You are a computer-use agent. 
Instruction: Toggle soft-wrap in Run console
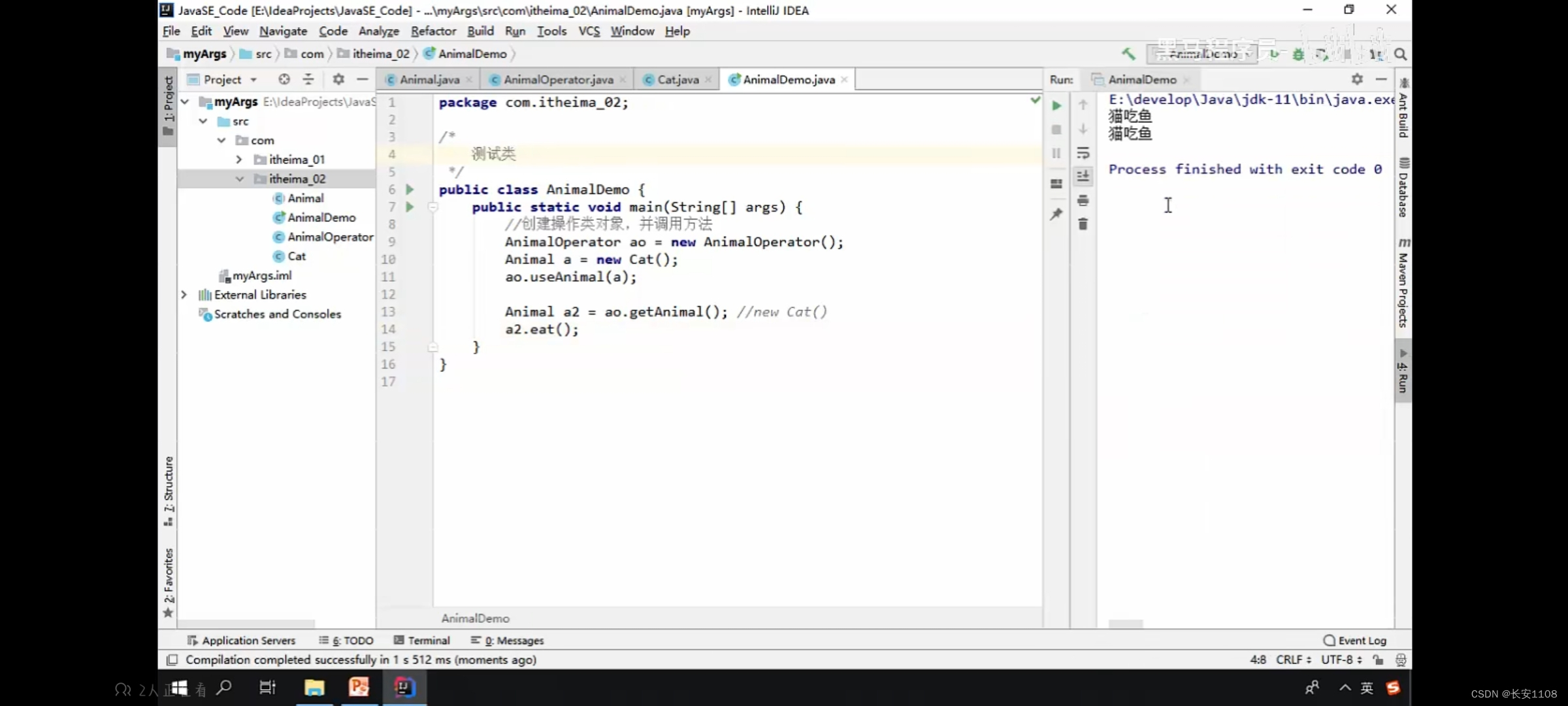1083,153
